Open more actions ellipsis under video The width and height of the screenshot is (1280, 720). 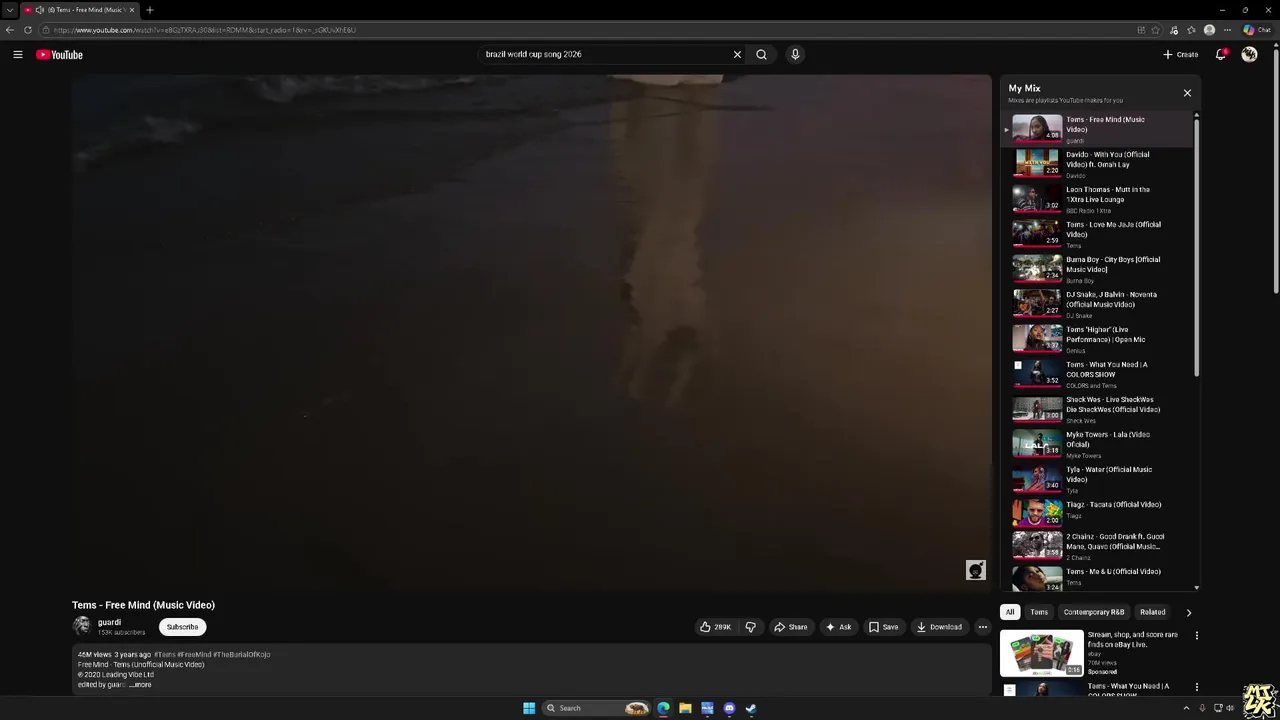point(982,627)
